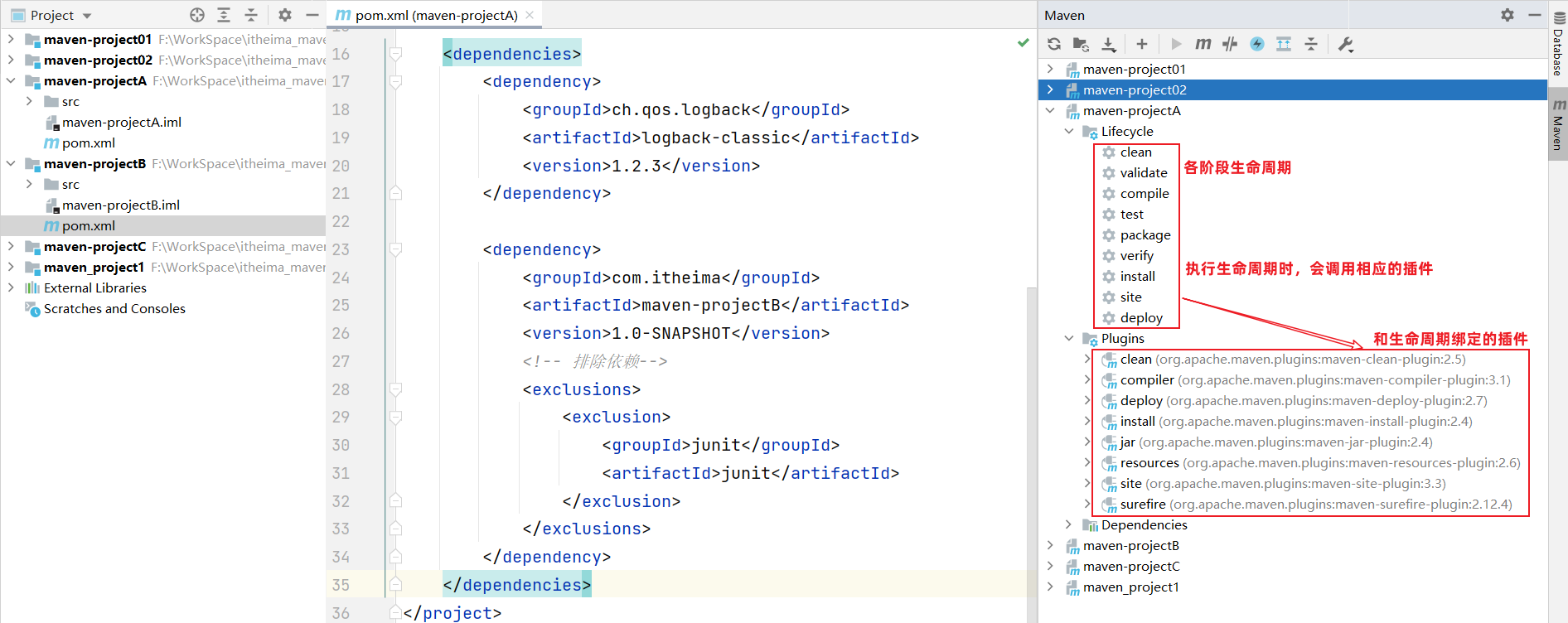
Task: Reload all Maven projects
Action: 1054,44
